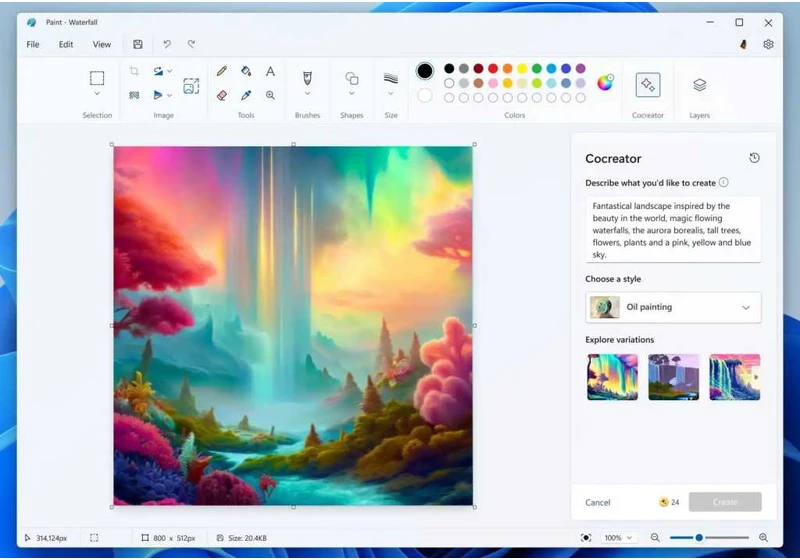Click the Cancel button

597,502
